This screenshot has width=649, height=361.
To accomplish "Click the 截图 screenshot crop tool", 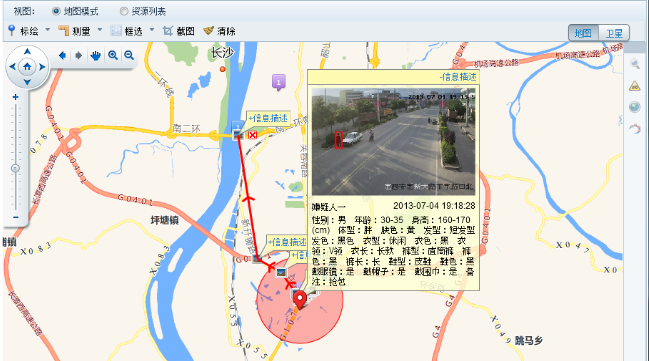I will tap(178, 31).
